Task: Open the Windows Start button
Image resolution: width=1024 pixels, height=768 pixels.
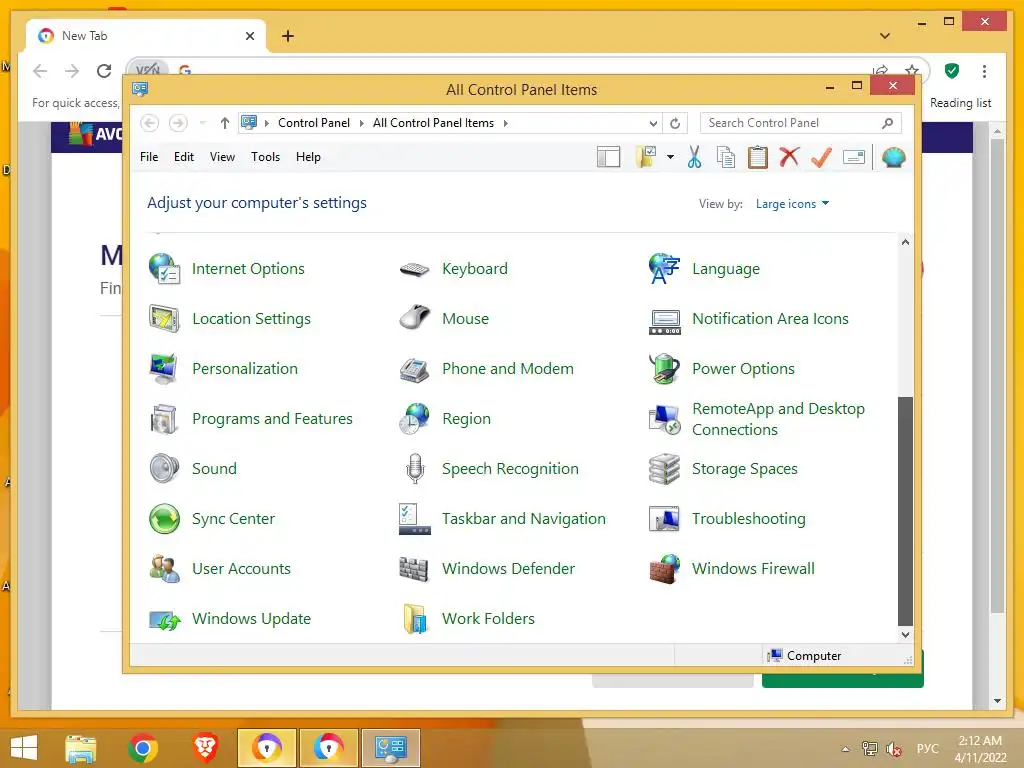Action: (x=24, y=748)
